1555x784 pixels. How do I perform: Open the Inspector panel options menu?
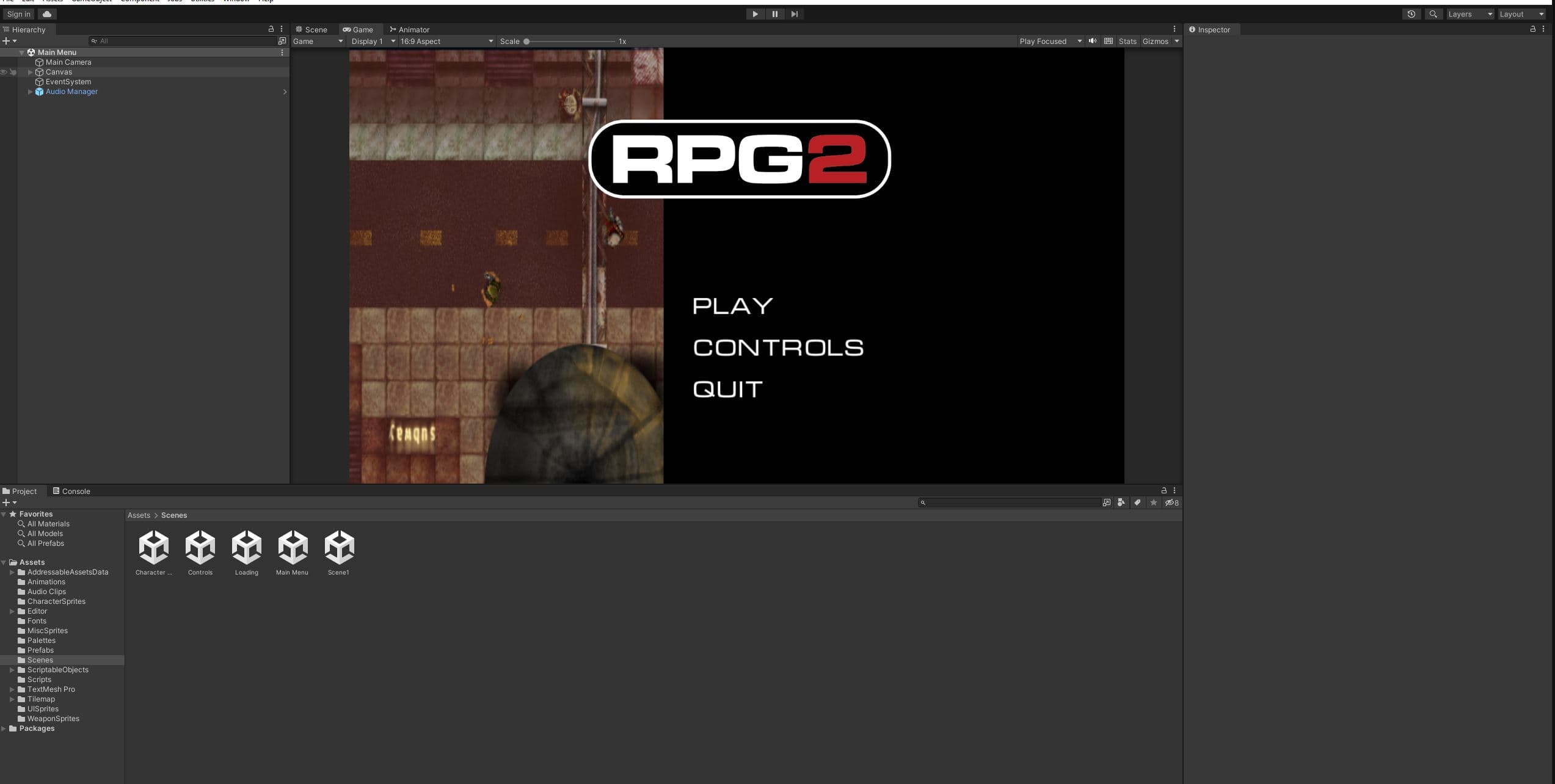click(x=1543, y=29)
